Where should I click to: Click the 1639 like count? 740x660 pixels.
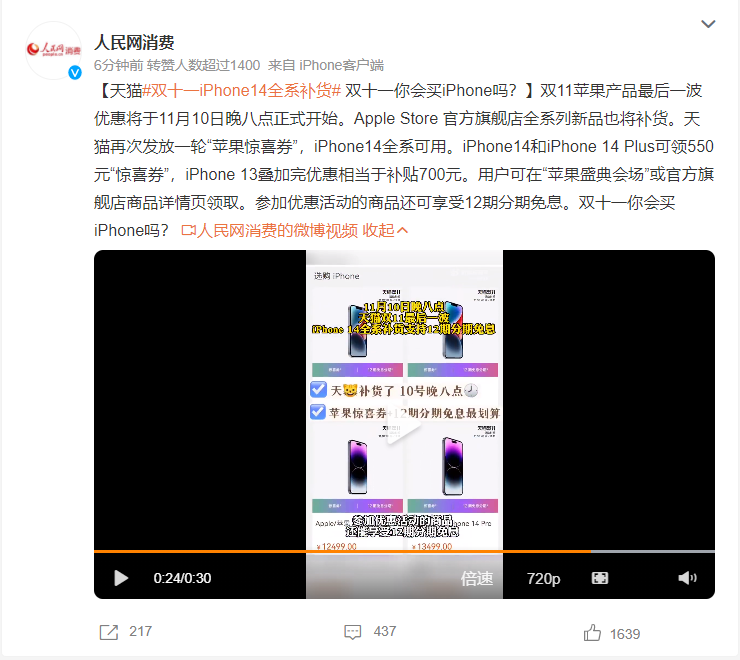625,634
